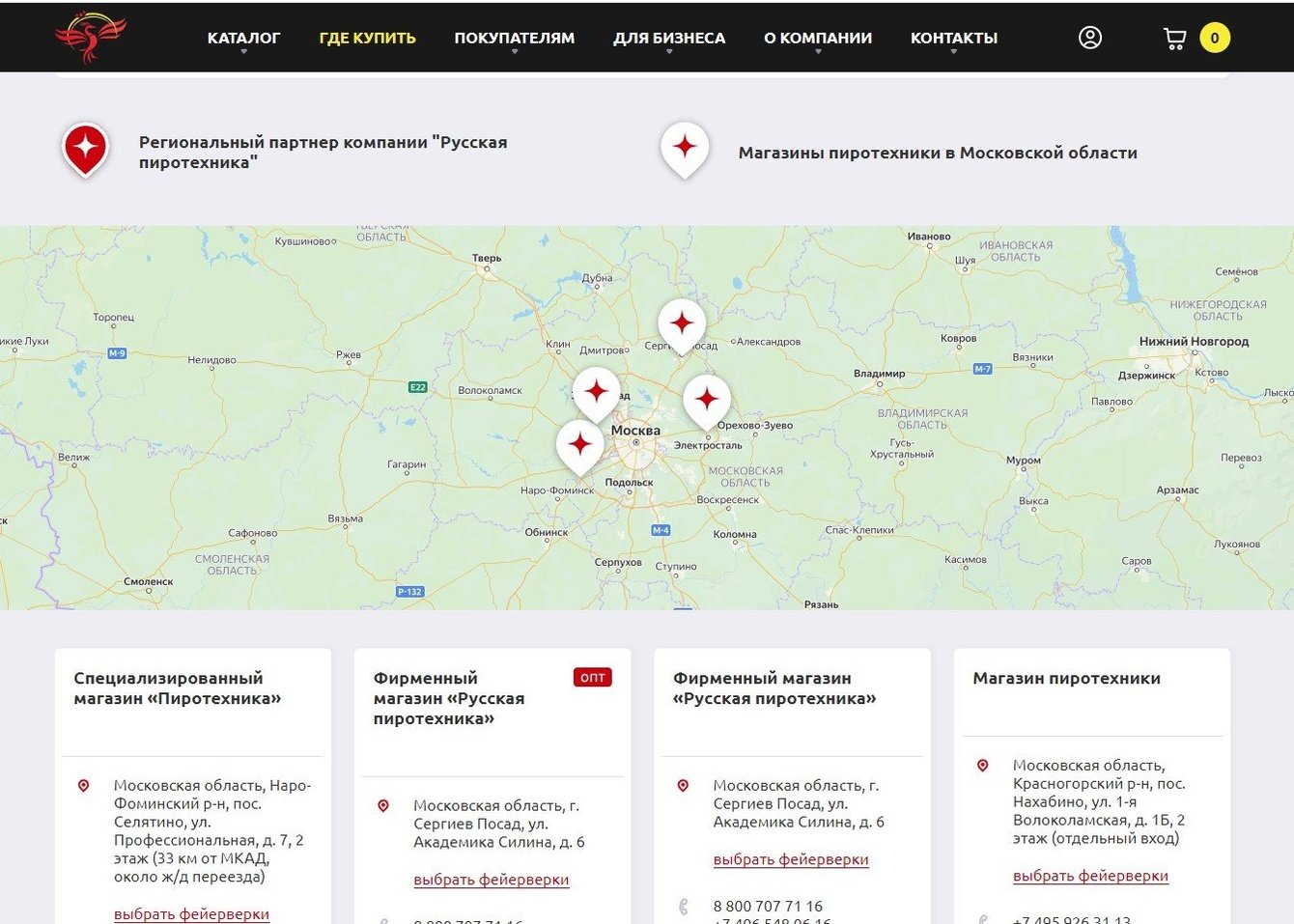
Task: Click the Коломна label on map
Action: (x=735, y=534)
